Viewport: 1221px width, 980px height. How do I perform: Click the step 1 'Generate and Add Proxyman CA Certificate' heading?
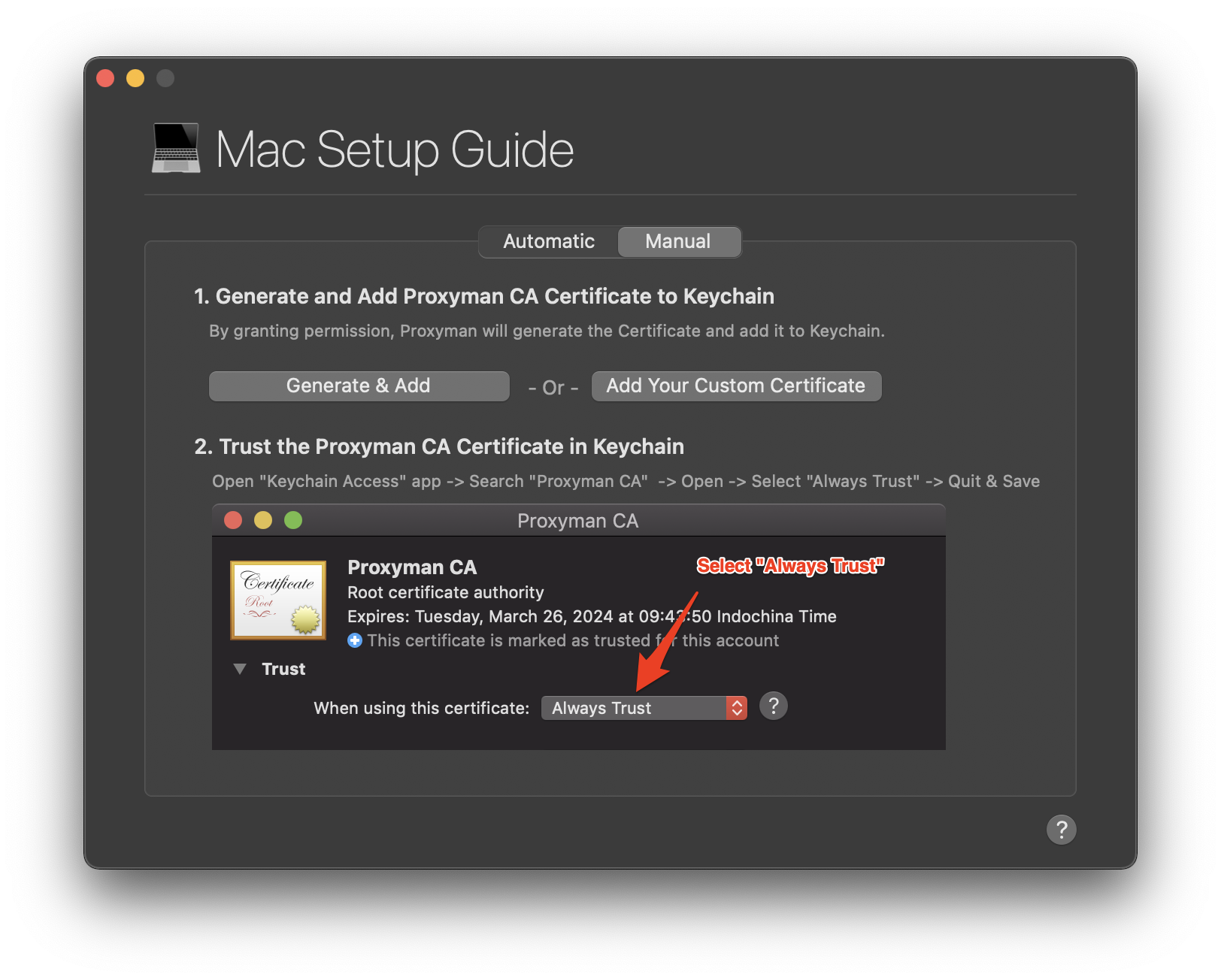click(x=484, y=296)
